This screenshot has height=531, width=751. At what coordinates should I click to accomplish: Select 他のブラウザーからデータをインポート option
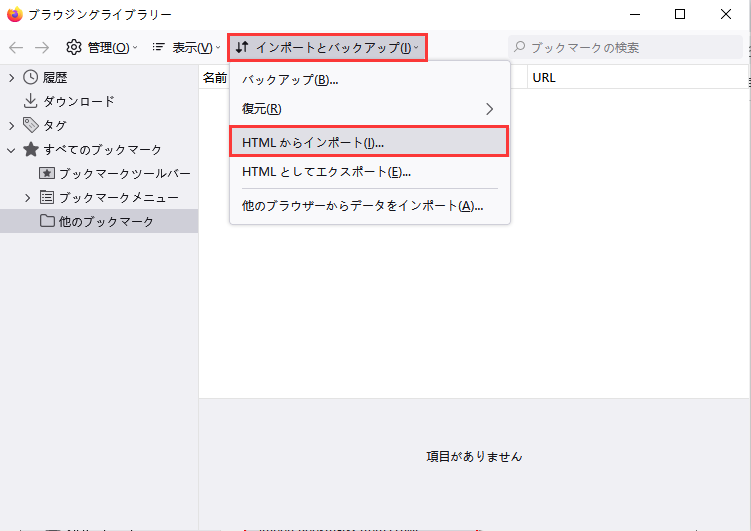tap(362, 205)
